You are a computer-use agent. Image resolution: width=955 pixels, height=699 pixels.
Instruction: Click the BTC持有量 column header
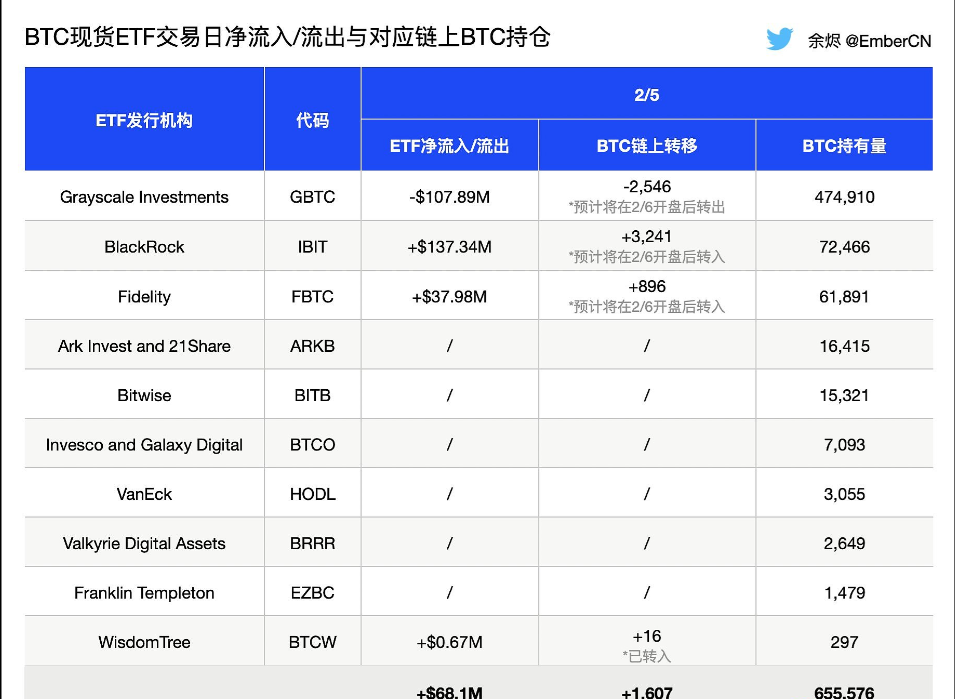pyautogui.click(x=845, y=144)
